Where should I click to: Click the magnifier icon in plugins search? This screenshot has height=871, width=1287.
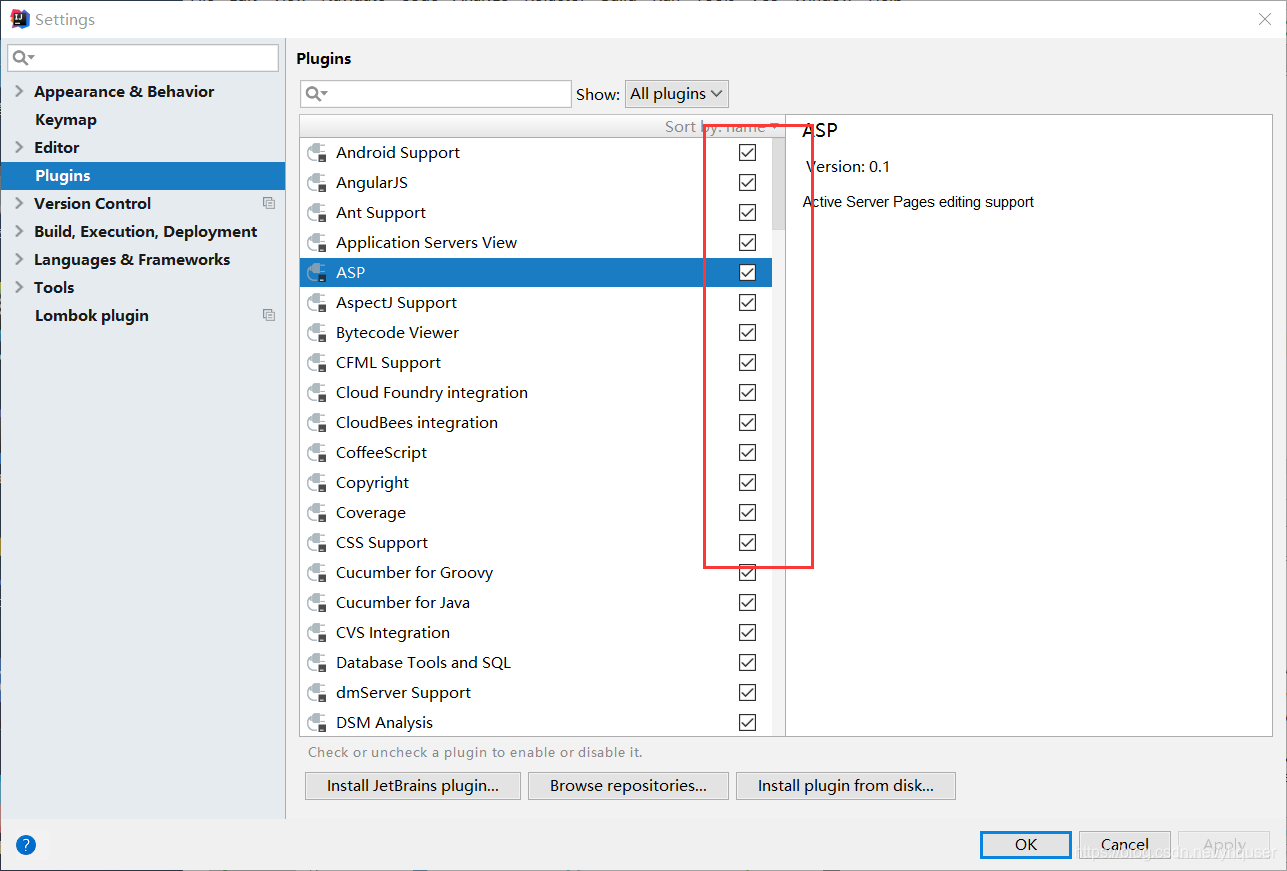click(315, 94)
